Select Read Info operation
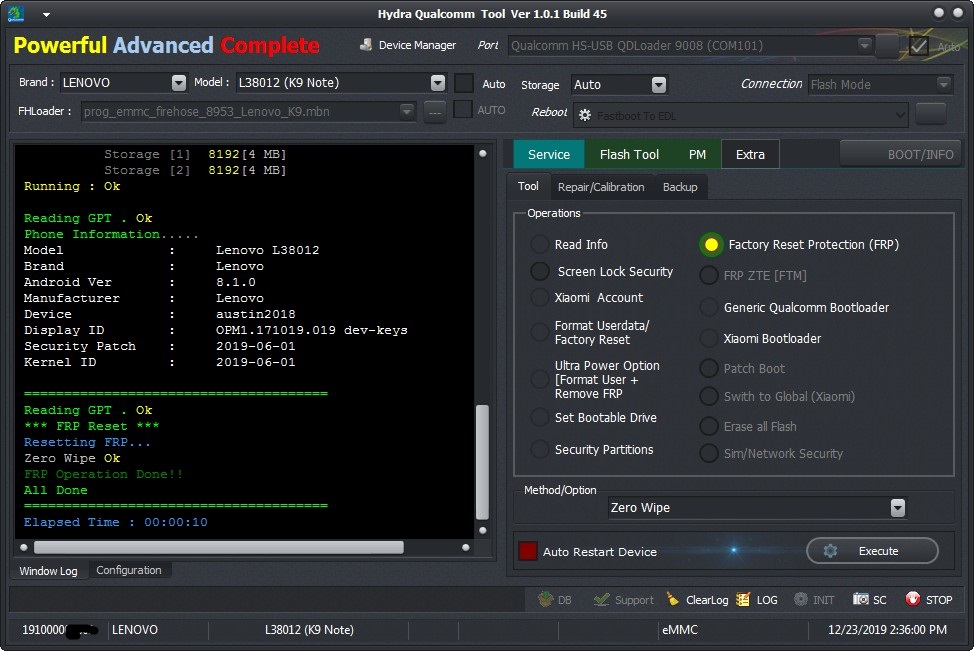This screenshot has width=974, height=651. tap(539, 244)
